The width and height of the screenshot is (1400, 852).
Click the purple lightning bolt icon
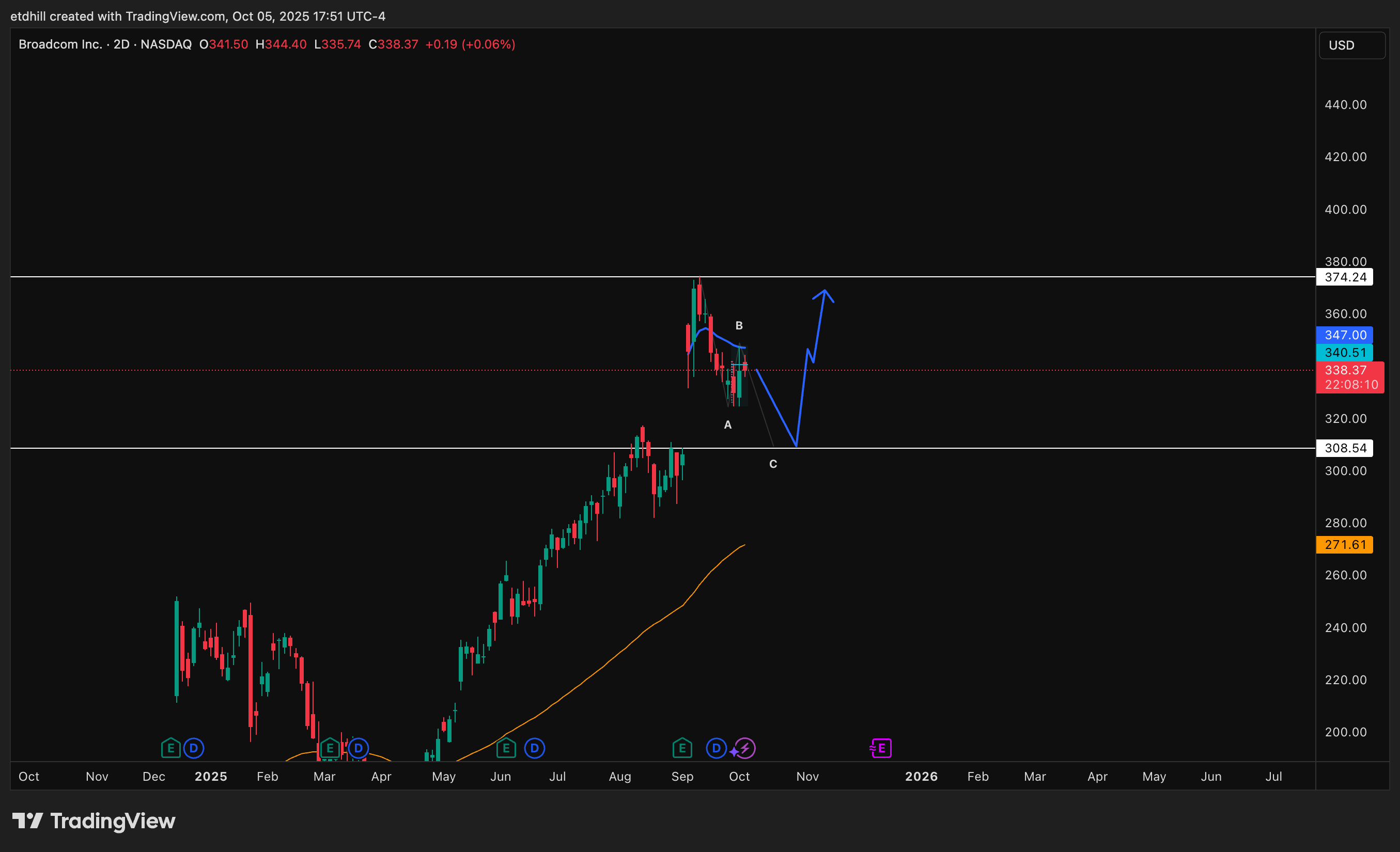pyautogui.click(x=745, y=748)
